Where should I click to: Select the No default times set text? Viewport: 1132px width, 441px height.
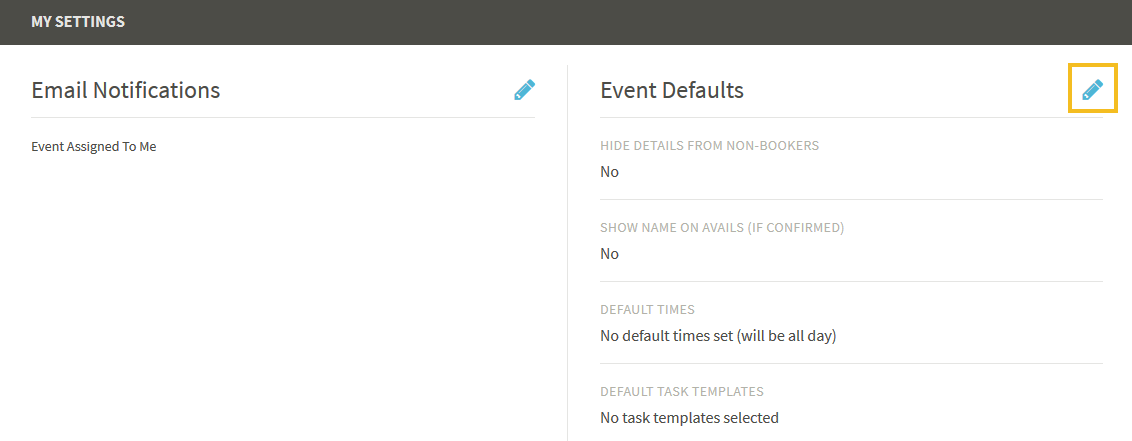click(718, 336)
